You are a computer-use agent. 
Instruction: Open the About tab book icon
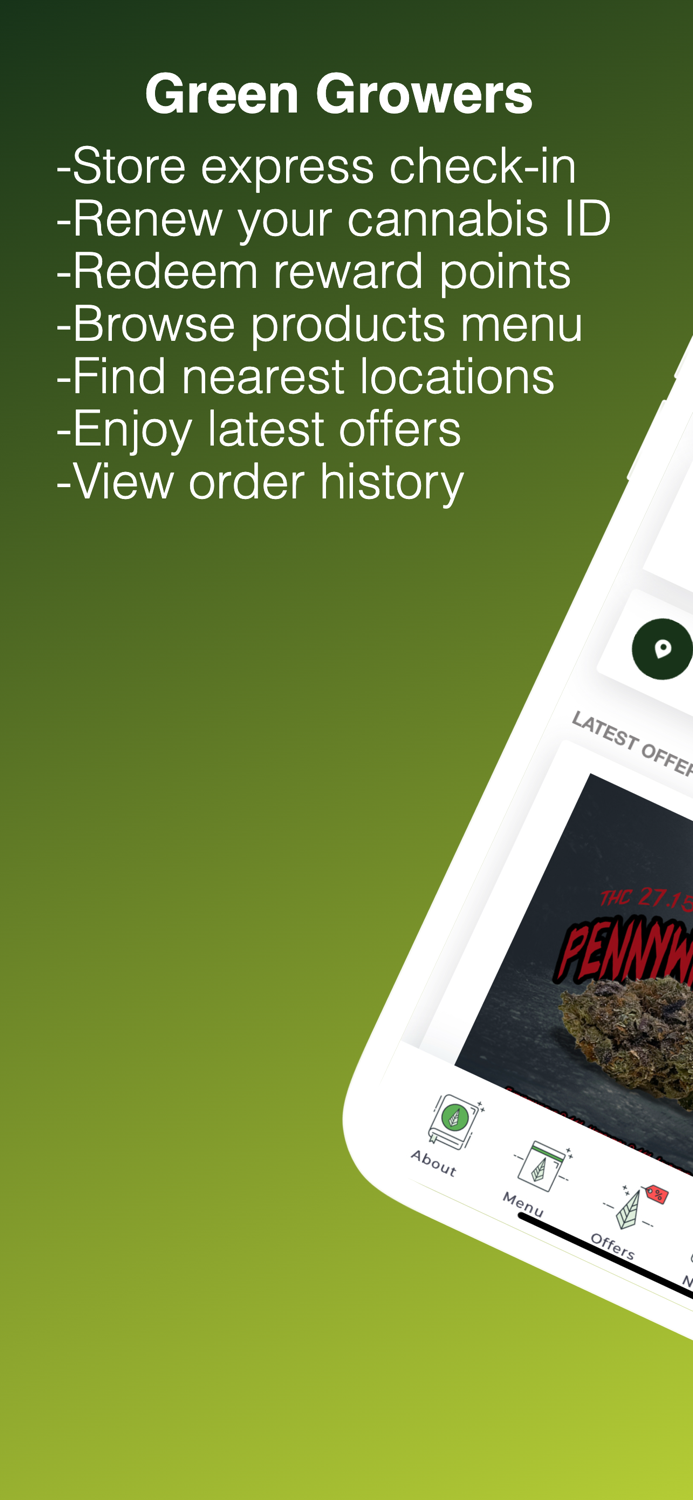click(456, 1121)
